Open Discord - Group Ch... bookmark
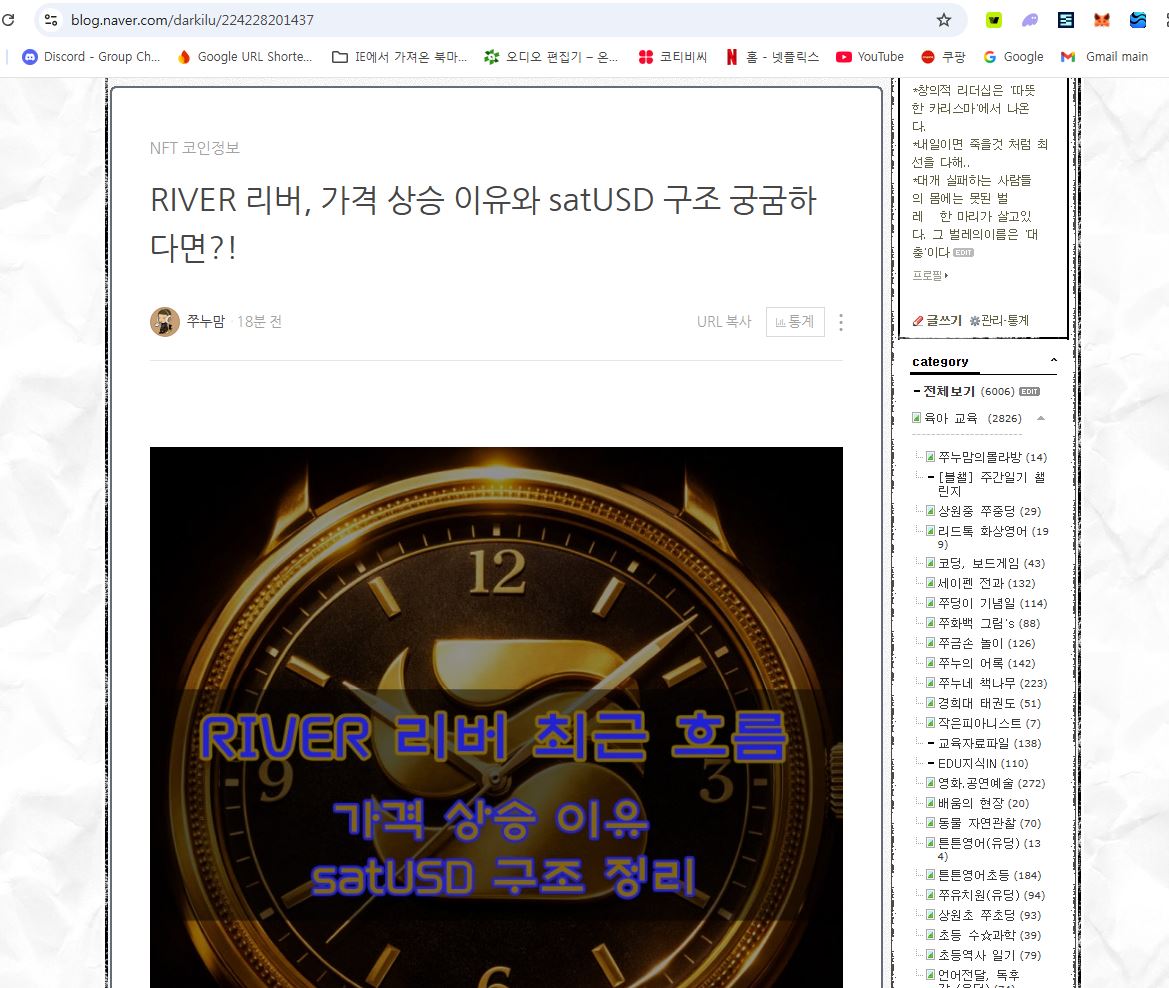Viewport: 1169px width, 988px height. (x=91, y=57)
